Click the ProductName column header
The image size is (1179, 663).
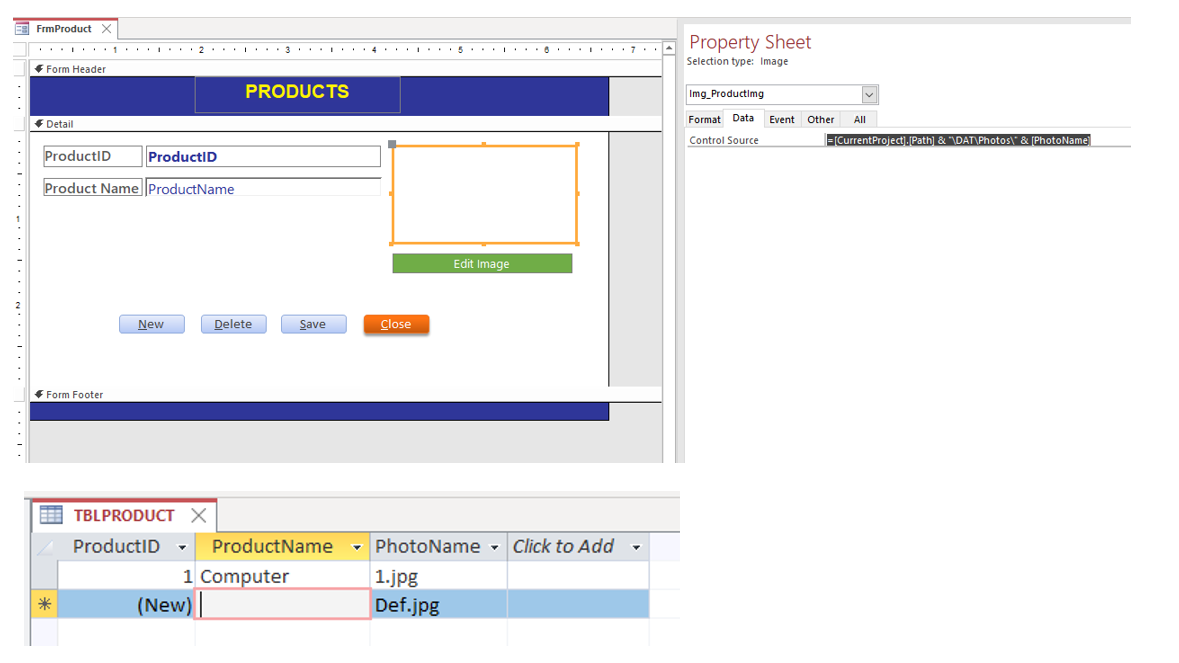click(283, 546)
